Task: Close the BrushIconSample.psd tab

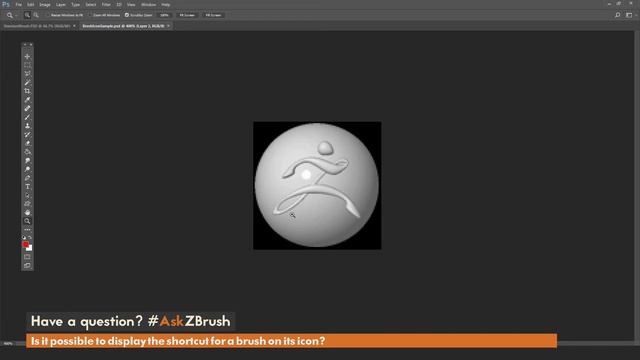Action: [x=168, y=26]
